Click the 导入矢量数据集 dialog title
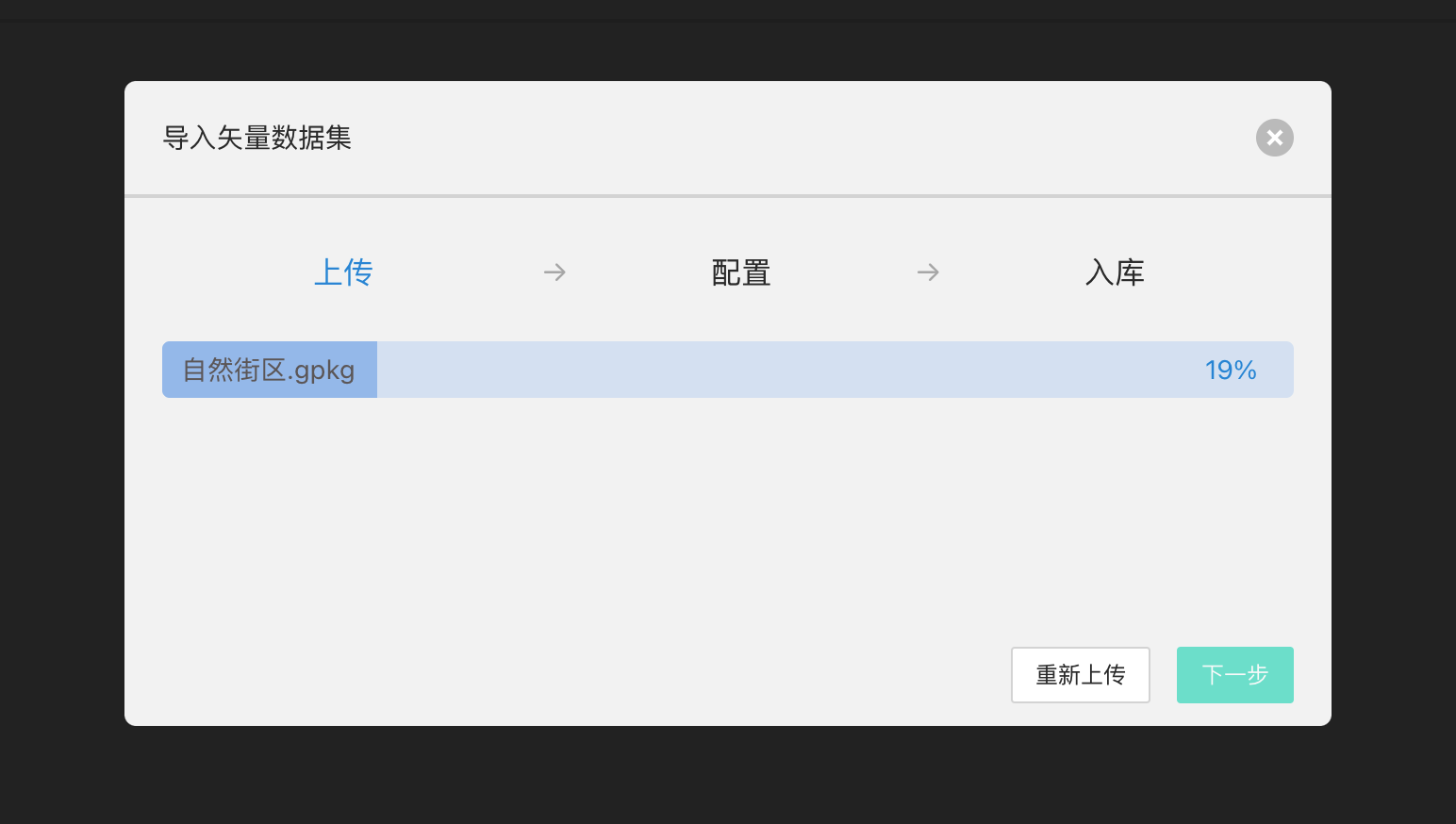1456x824 pixels. tap(257, 138)
